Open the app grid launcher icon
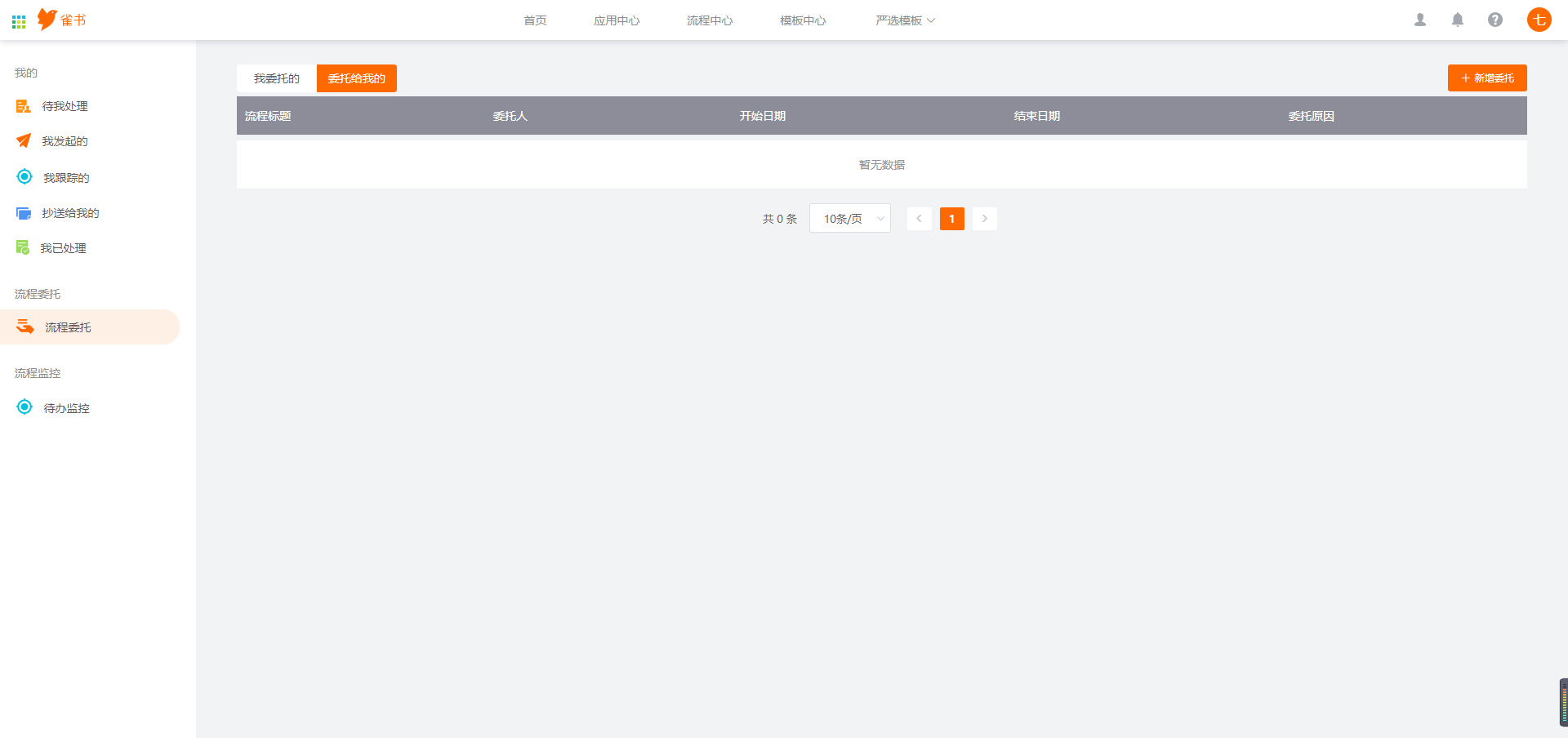Screen dimensions: 1568x738 (19, 21)
